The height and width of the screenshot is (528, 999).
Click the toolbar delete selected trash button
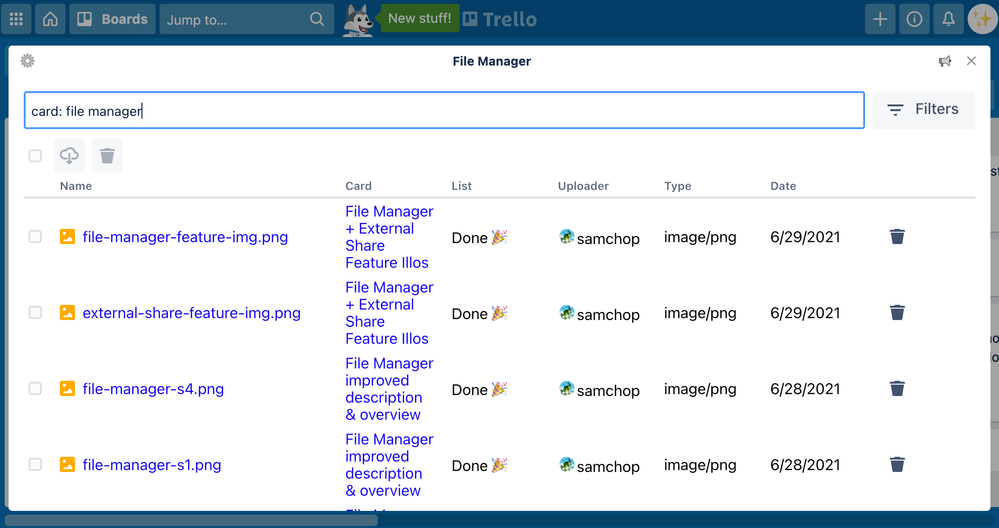pyautogui.click(x=107, y=155)
